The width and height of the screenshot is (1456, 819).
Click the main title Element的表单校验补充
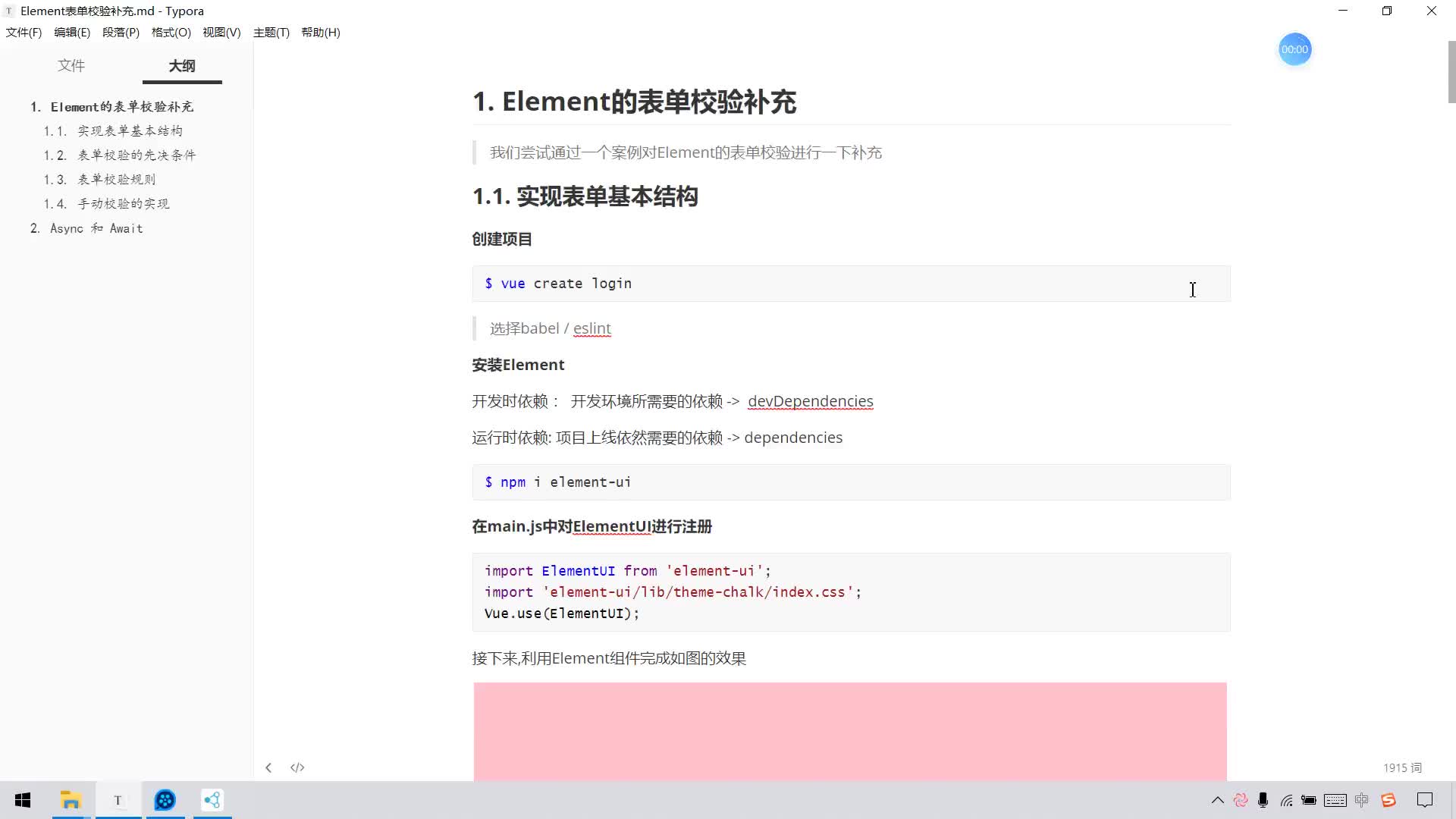(x=634, y=102)
